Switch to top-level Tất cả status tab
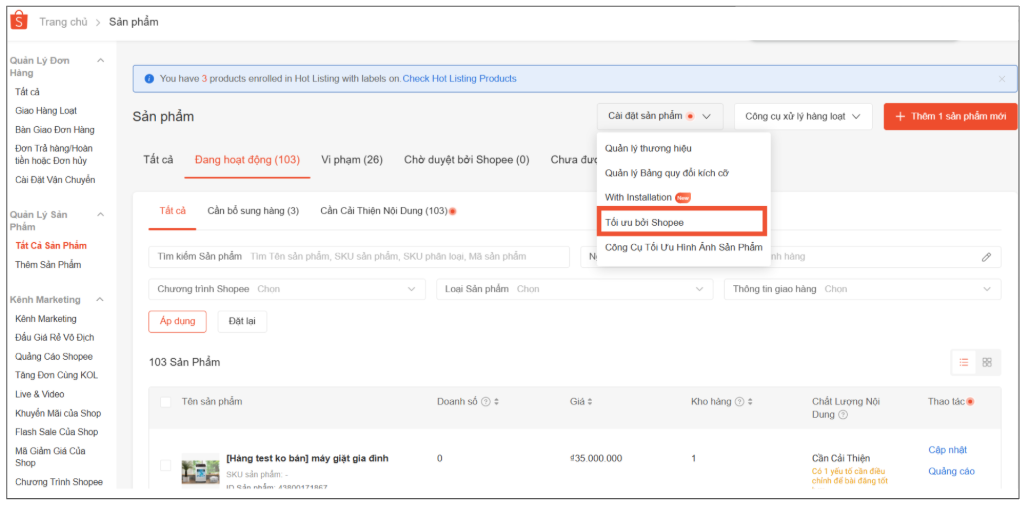 (x=158, y=160)
